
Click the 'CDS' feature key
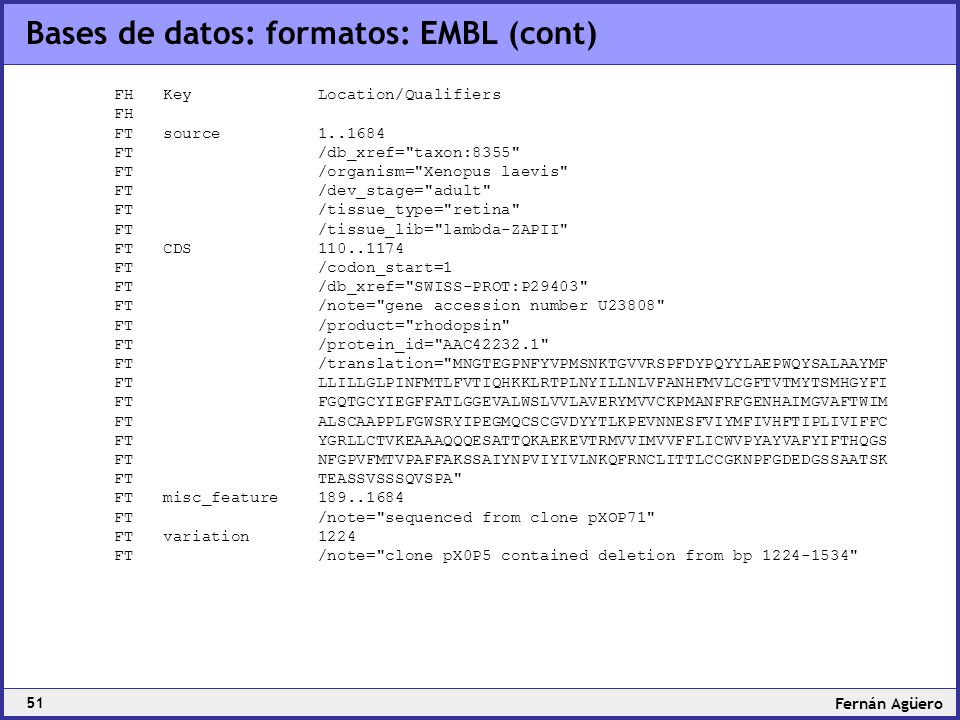point(177,249)
